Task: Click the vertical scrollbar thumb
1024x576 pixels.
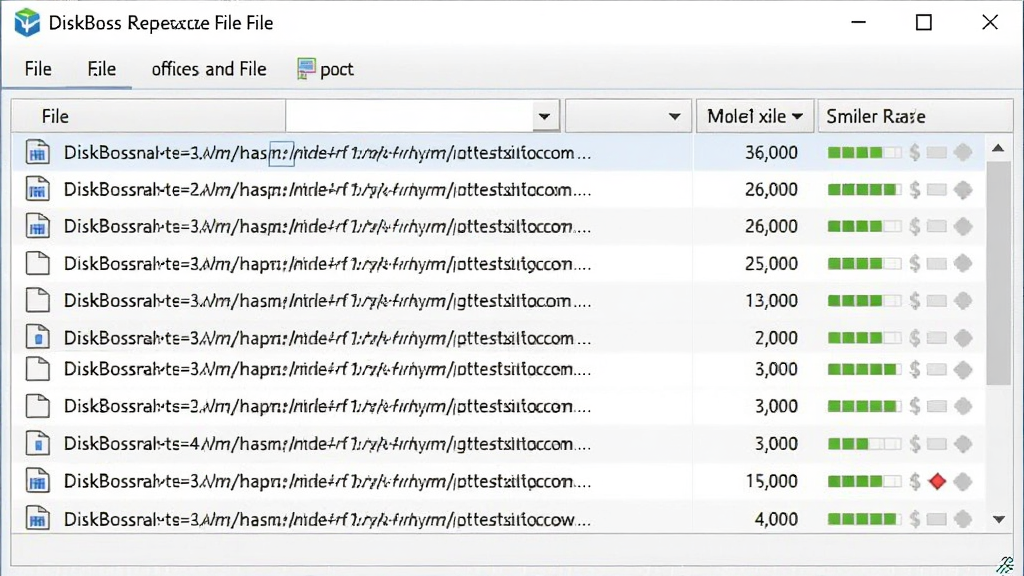Action: pos(999,273)
